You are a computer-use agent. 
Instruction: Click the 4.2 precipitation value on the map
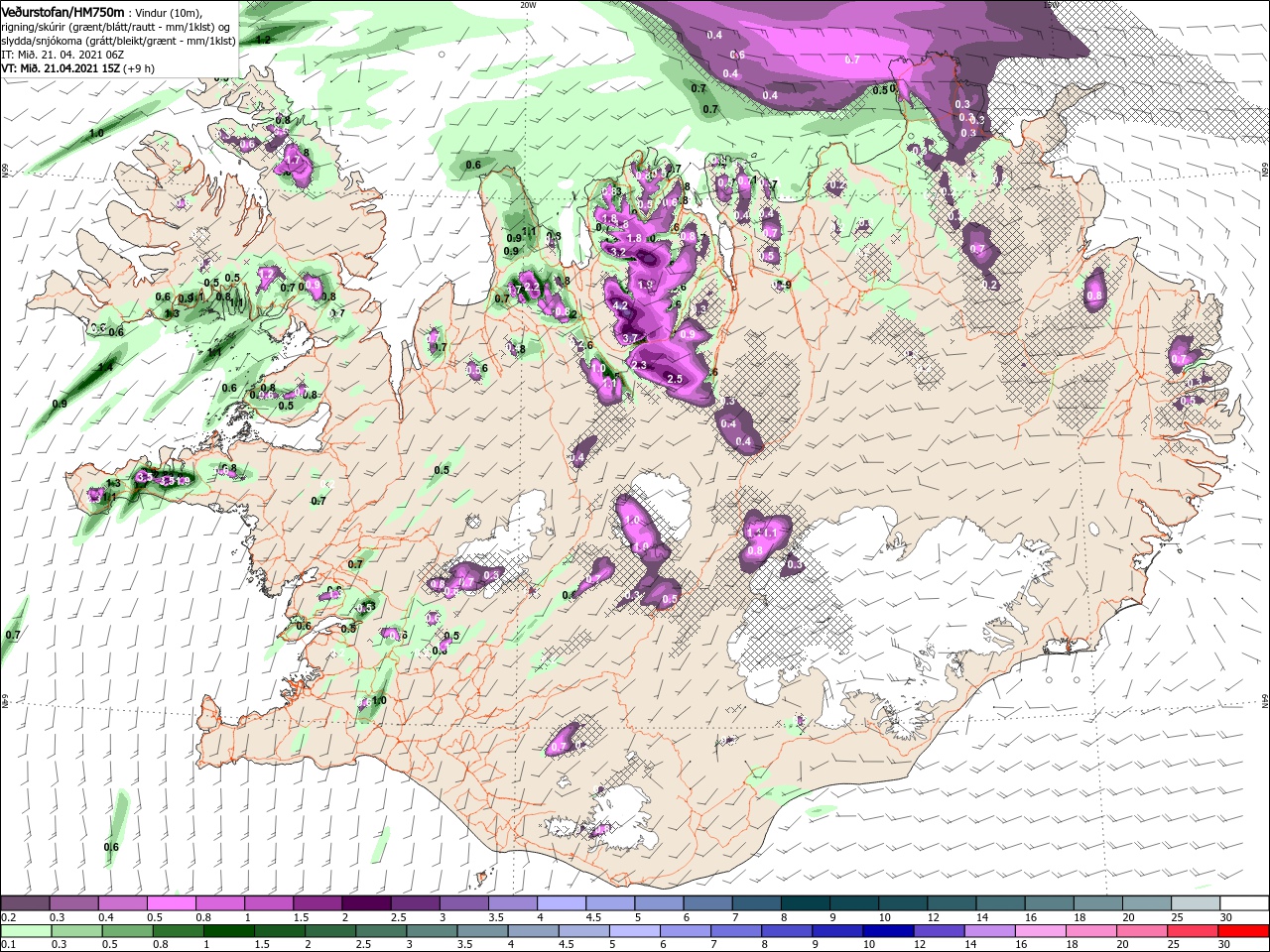621,305
